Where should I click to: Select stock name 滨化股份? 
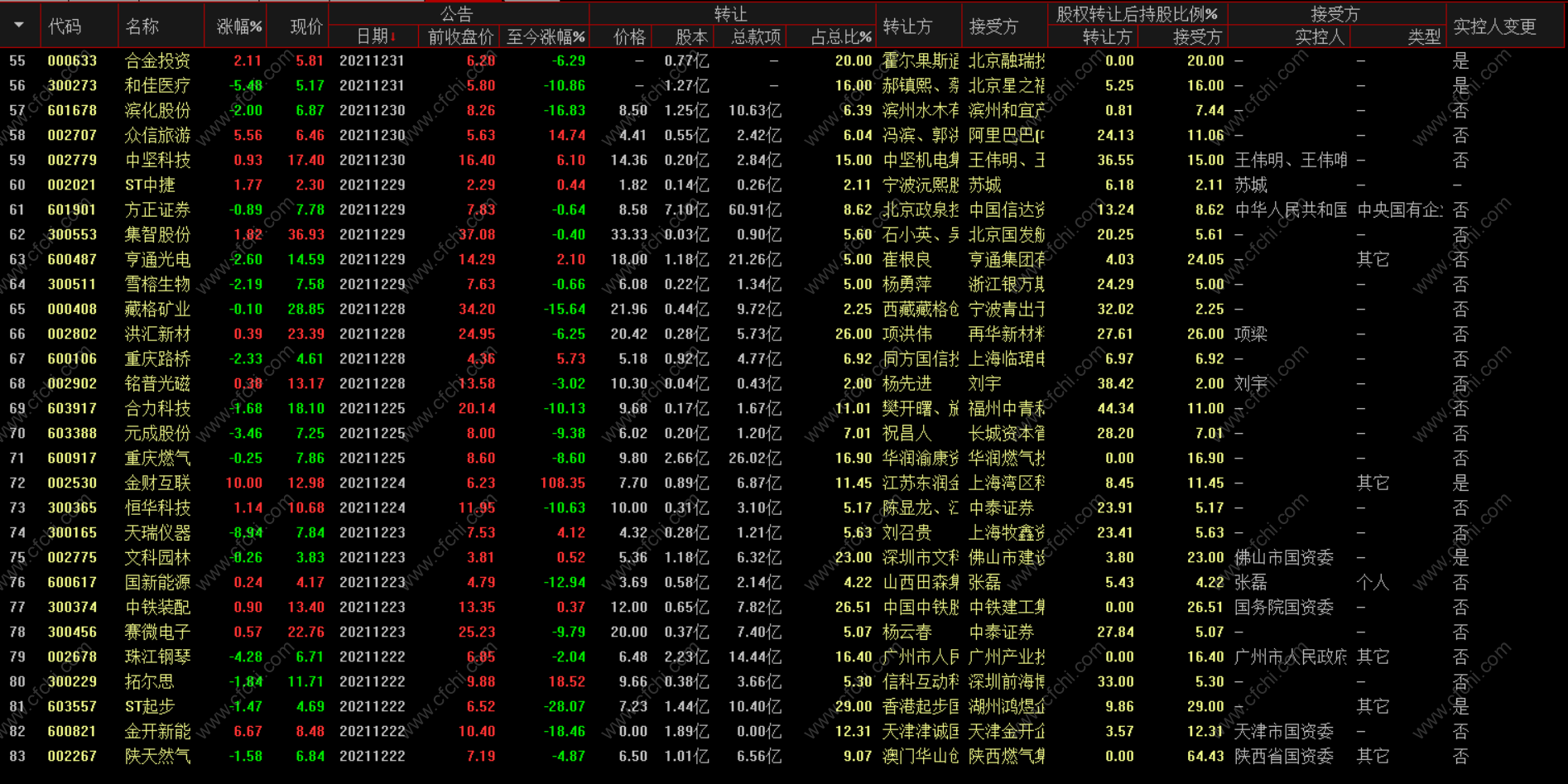pos(157,110)
